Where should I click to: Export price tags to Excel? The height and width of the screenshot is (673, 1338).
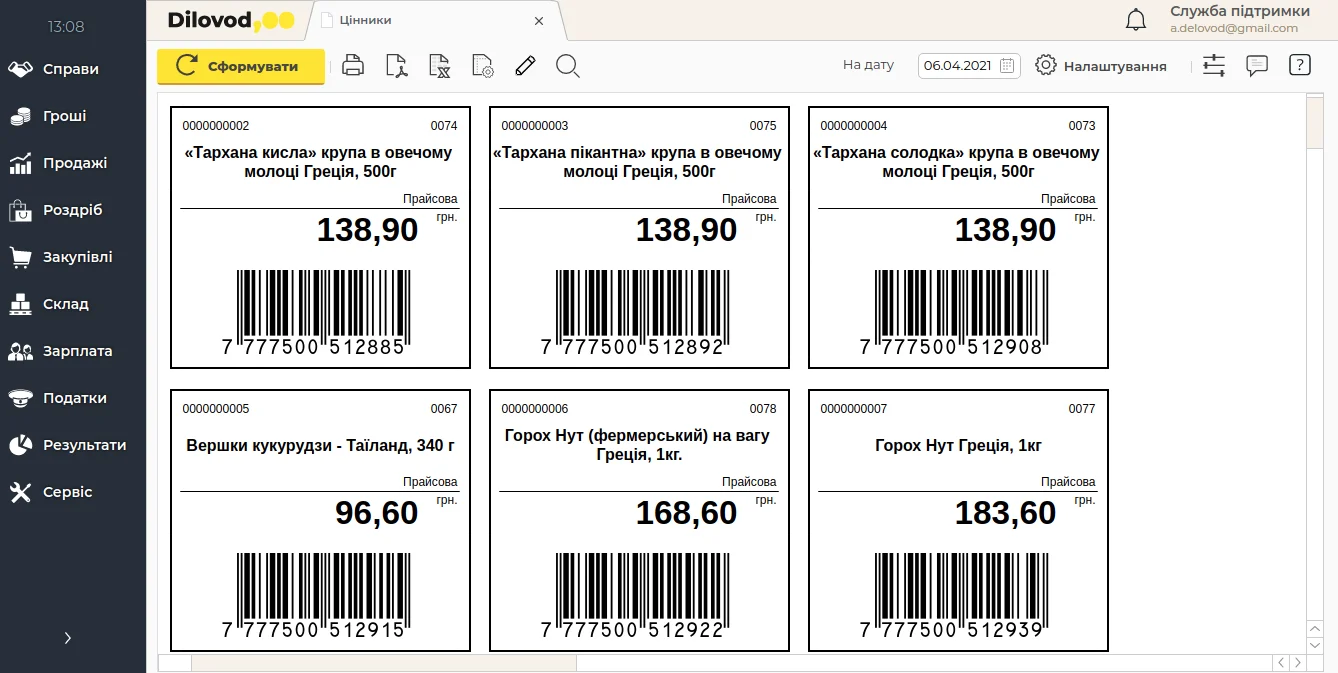tap(440, 66)
